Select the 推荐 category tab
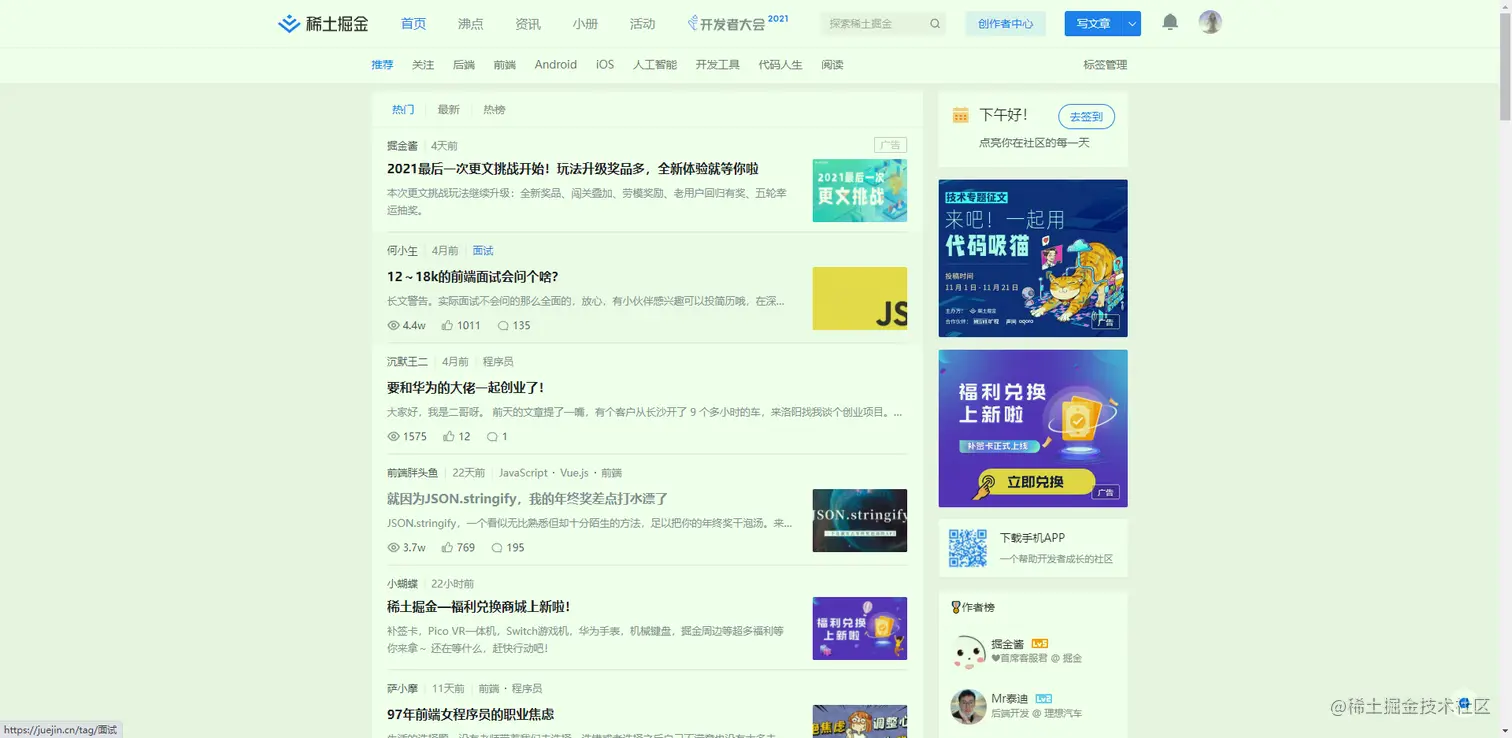This screenshot has height=738, width=1512. pos(382,65)
